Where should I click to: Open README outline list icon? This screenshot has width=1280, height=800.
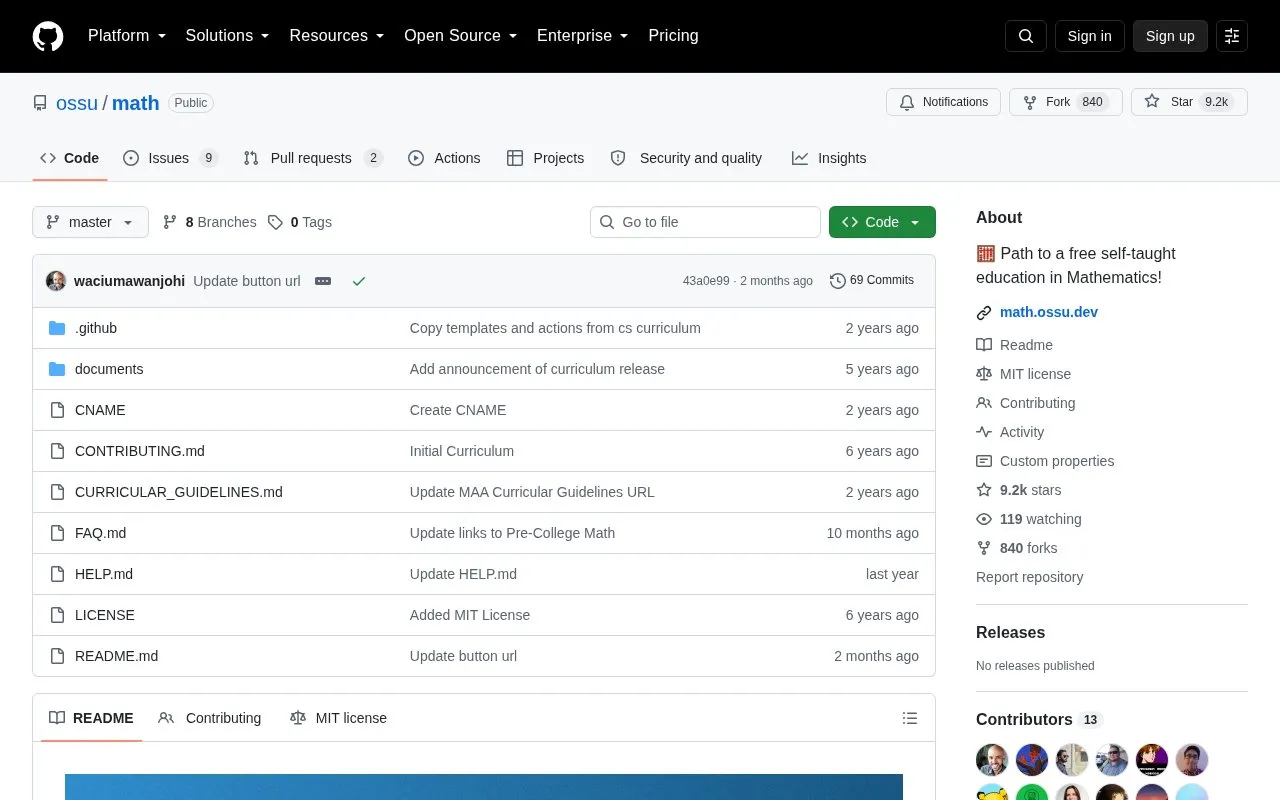[910, 718]
